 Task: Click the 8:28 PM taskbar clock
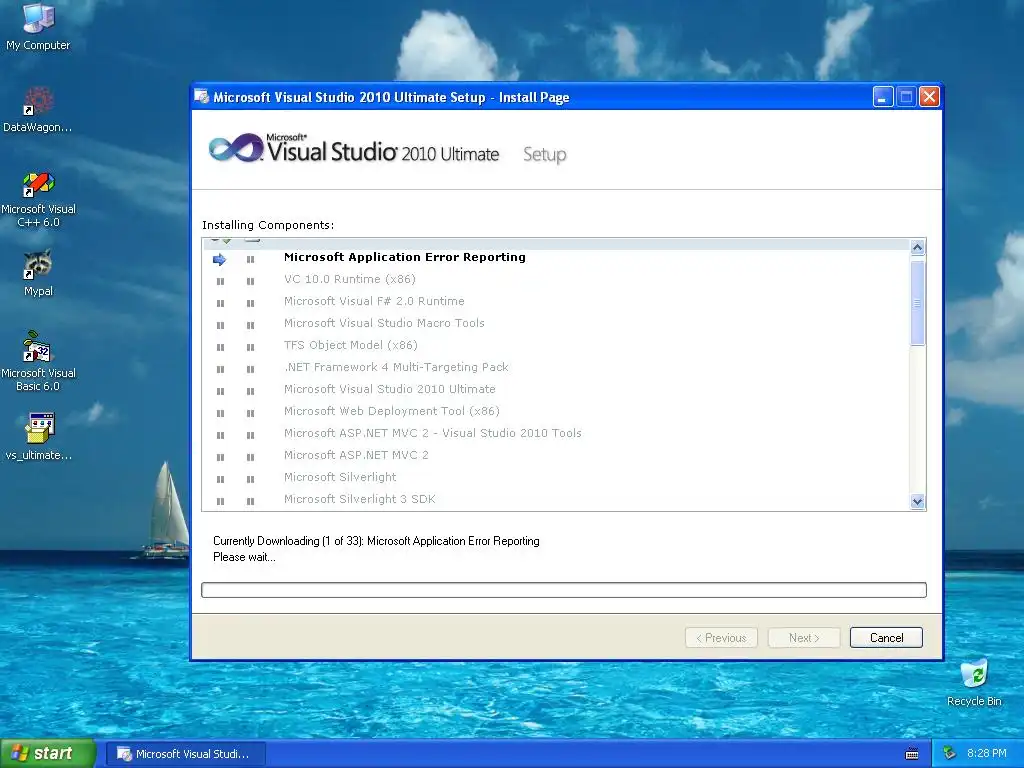point(986,754)
